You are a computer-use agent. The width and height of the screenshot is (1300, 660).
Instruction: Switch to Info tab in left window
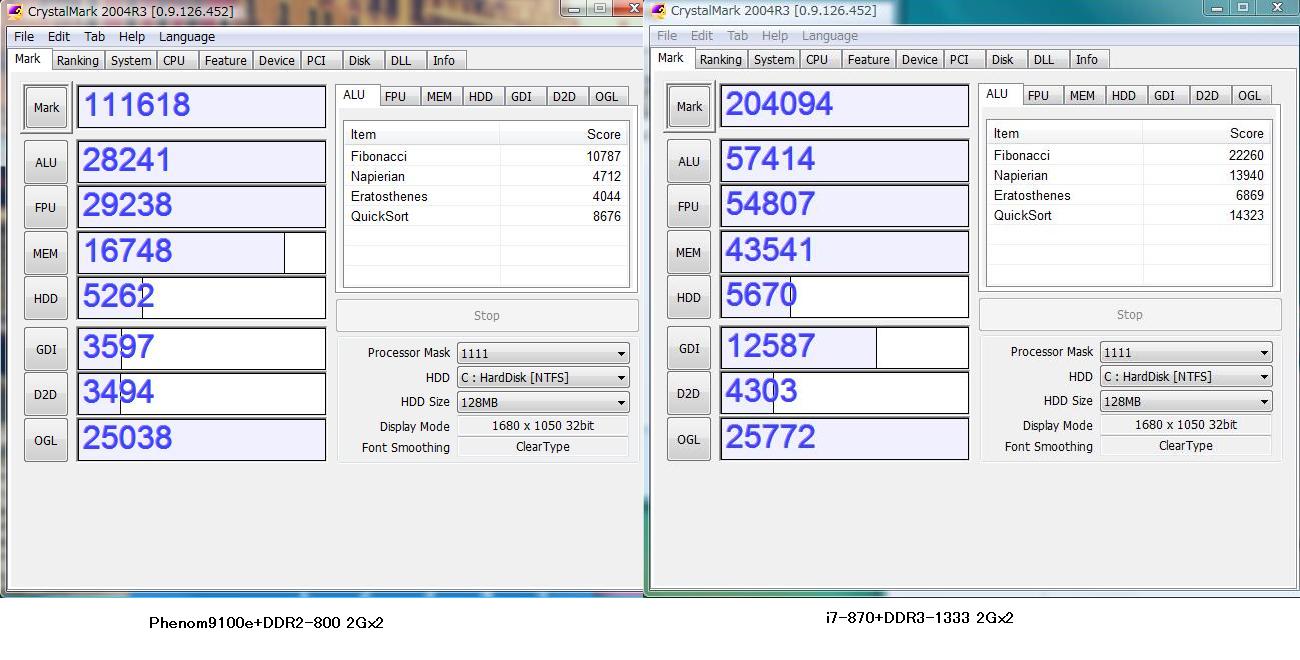[444, 60]
